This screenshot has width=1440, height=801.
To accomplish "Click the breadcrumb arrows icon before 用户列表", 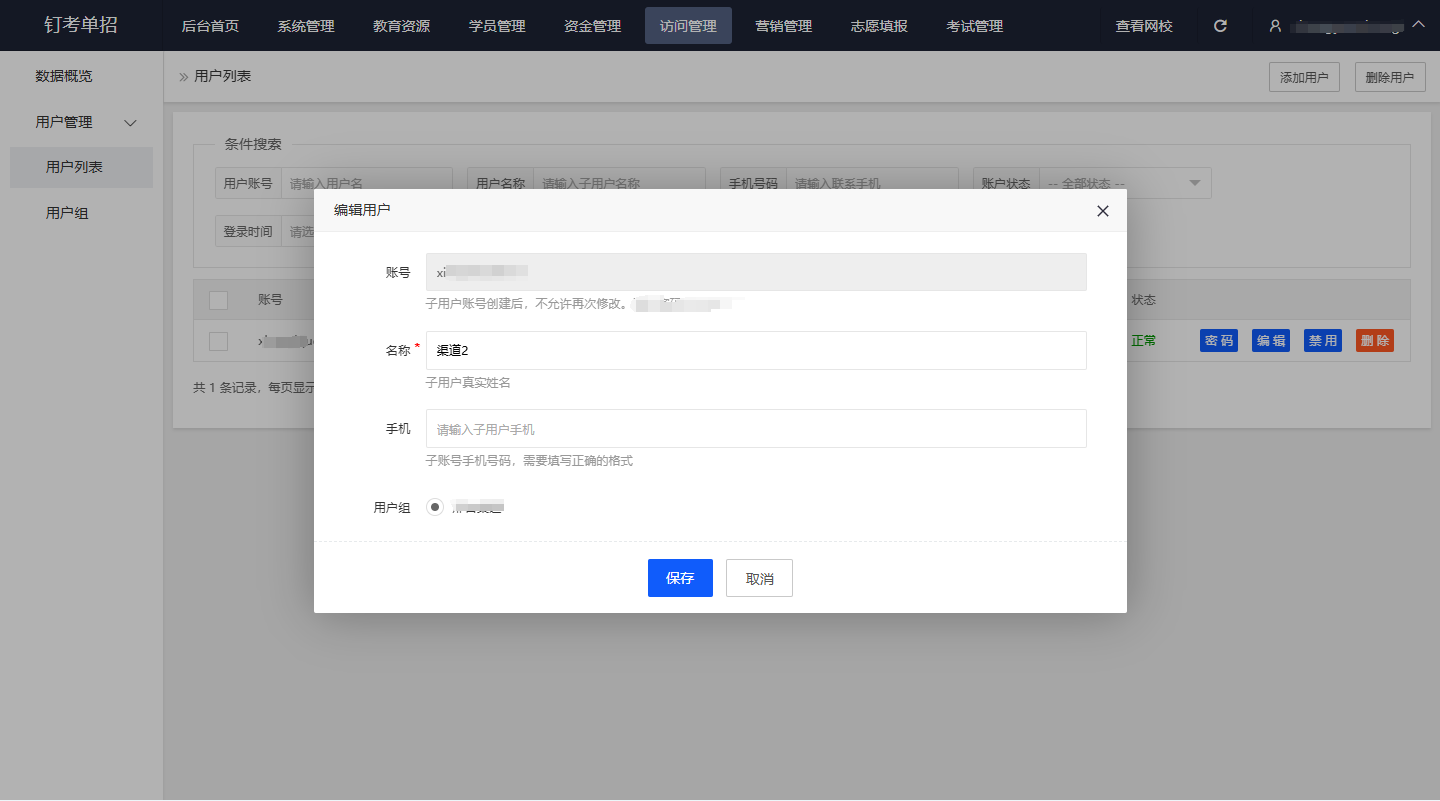I will [183, 77].
